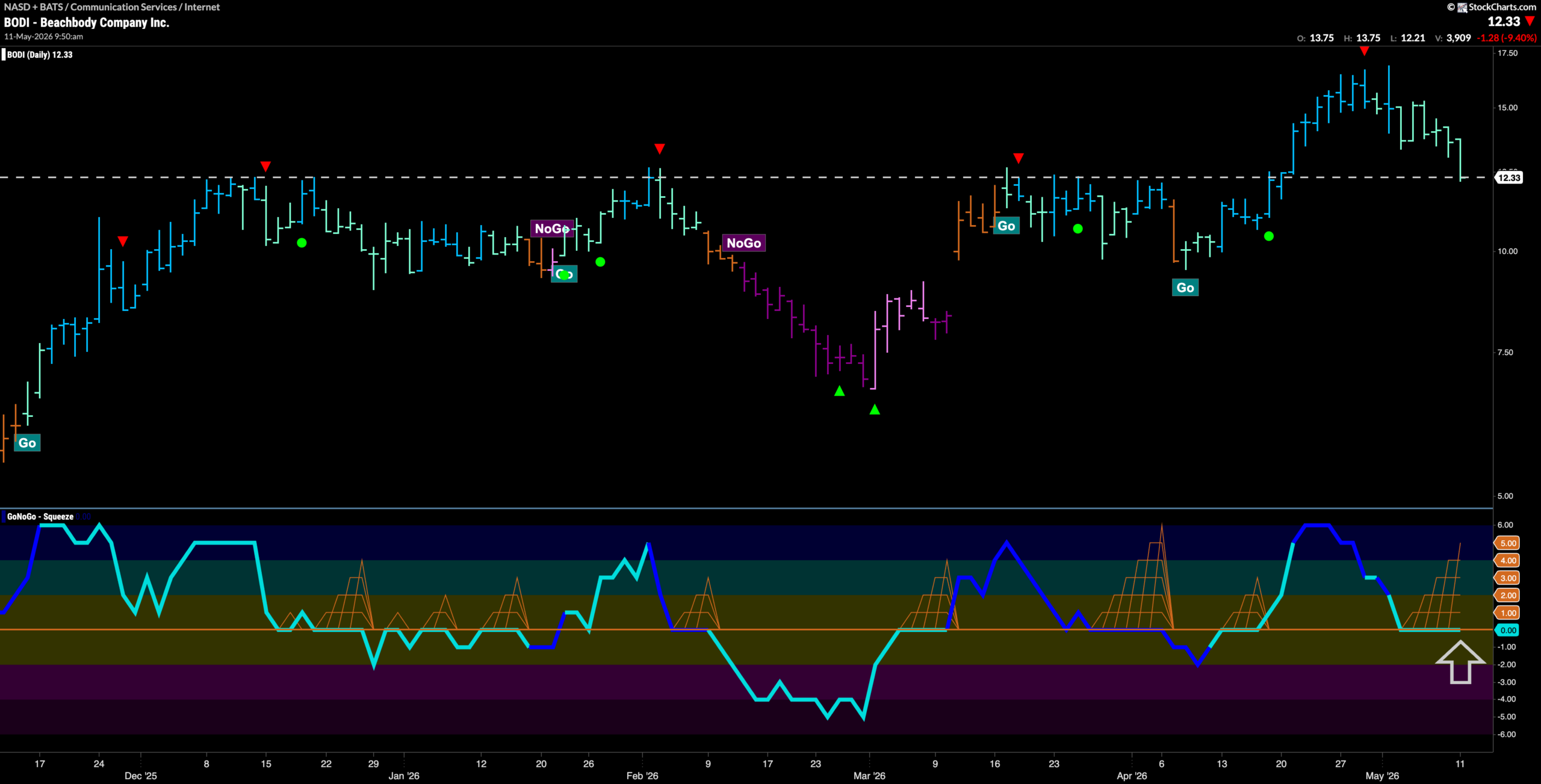This screenshot has width=1541, height=784.
Task: Click the Go label near April 6
Action: pyautogui.click(x=1185, y=288)
